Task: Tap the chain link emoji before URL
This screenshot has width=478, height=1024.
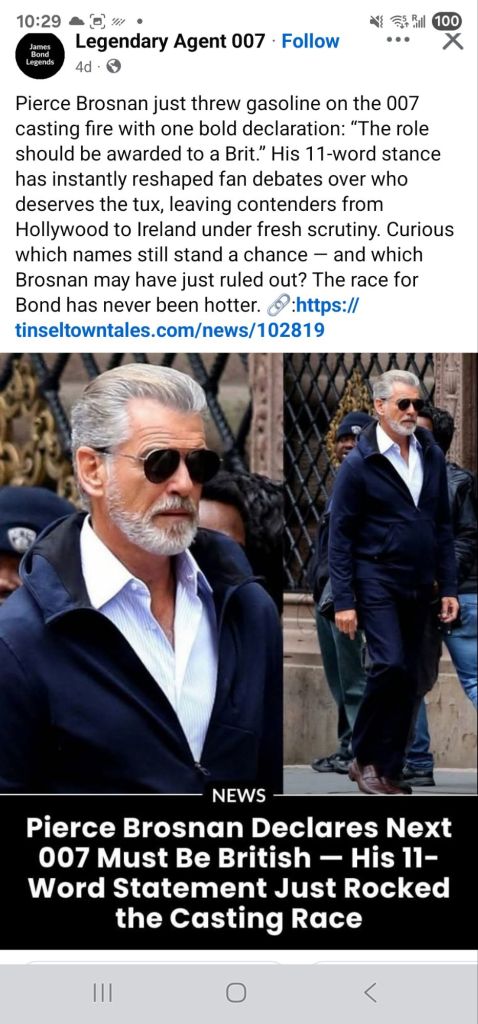Action: (x=277, y=305)
